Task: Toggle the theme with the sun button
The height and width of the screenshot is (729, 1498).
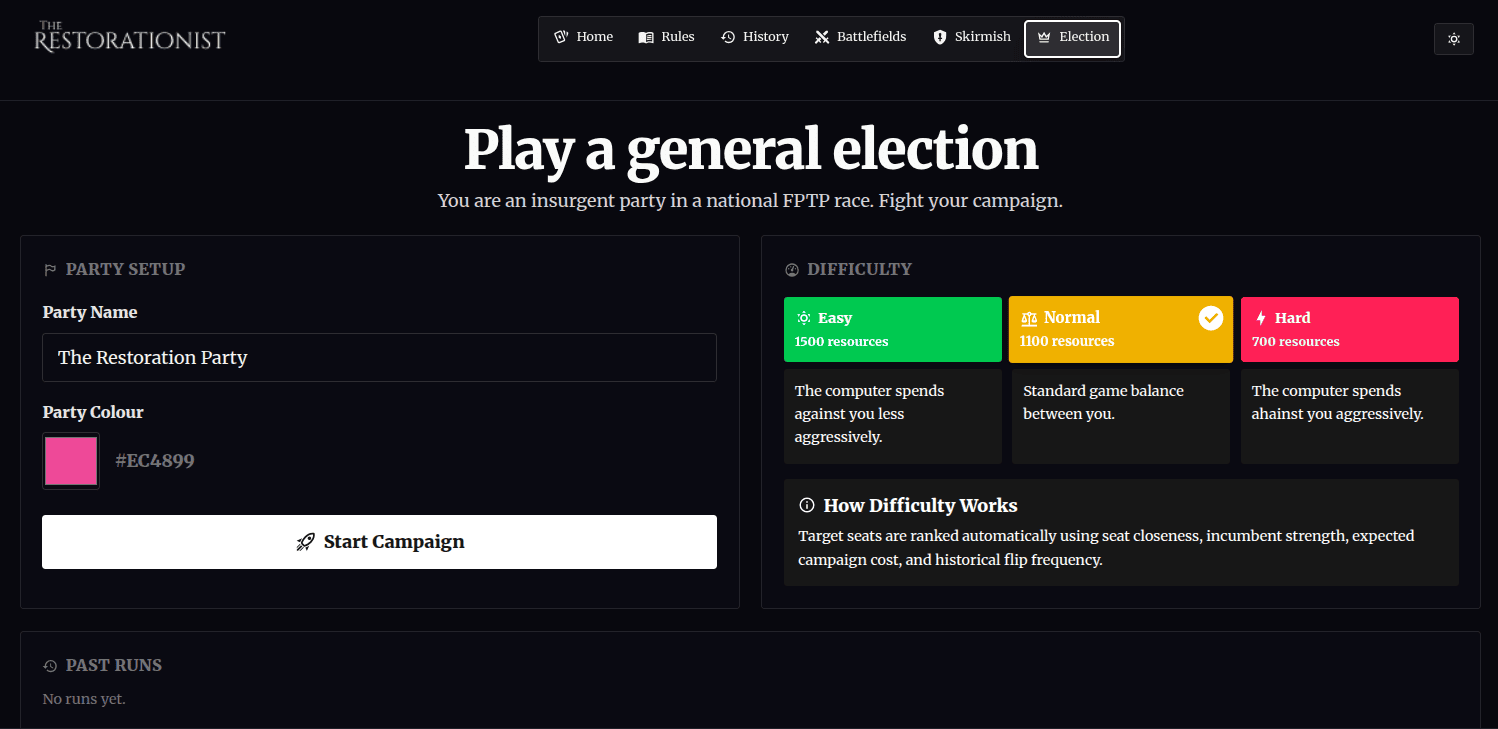Action: (x=1453, y=38)
